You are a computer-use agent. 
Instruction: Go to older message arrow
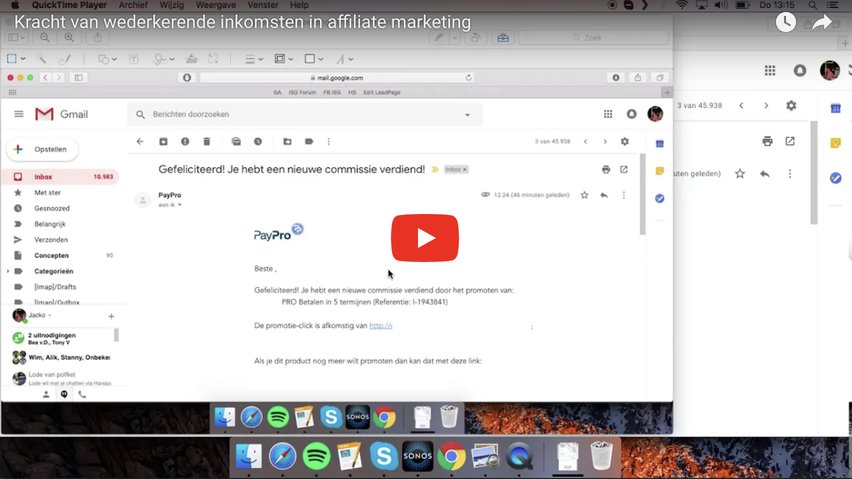click(x=605, y=142)
